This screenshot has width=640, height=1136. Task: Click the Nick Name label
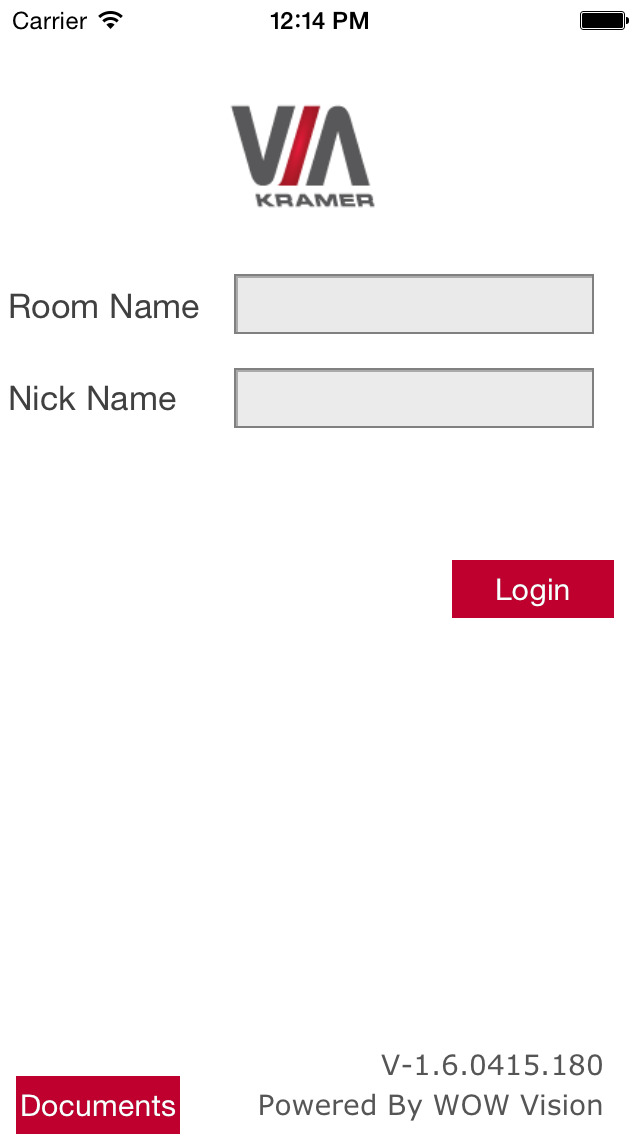tap(92, 398)
